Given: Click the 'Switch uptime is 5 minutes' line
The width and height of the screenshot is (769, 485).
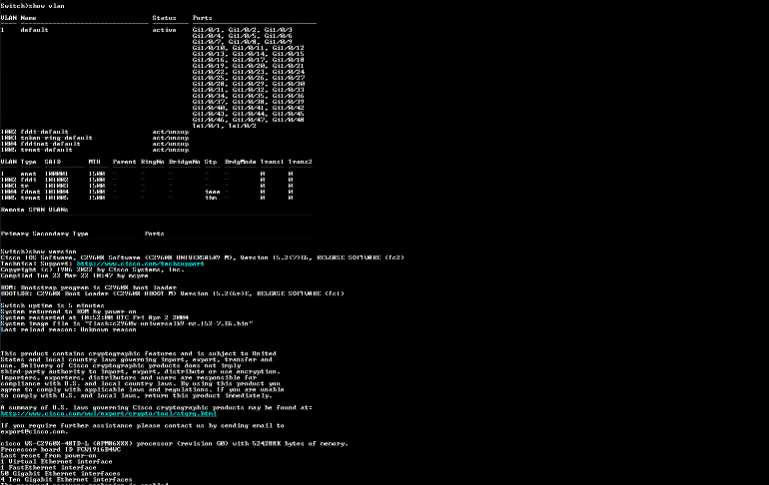Looking at the screenshot, I should tap(52, 306).
